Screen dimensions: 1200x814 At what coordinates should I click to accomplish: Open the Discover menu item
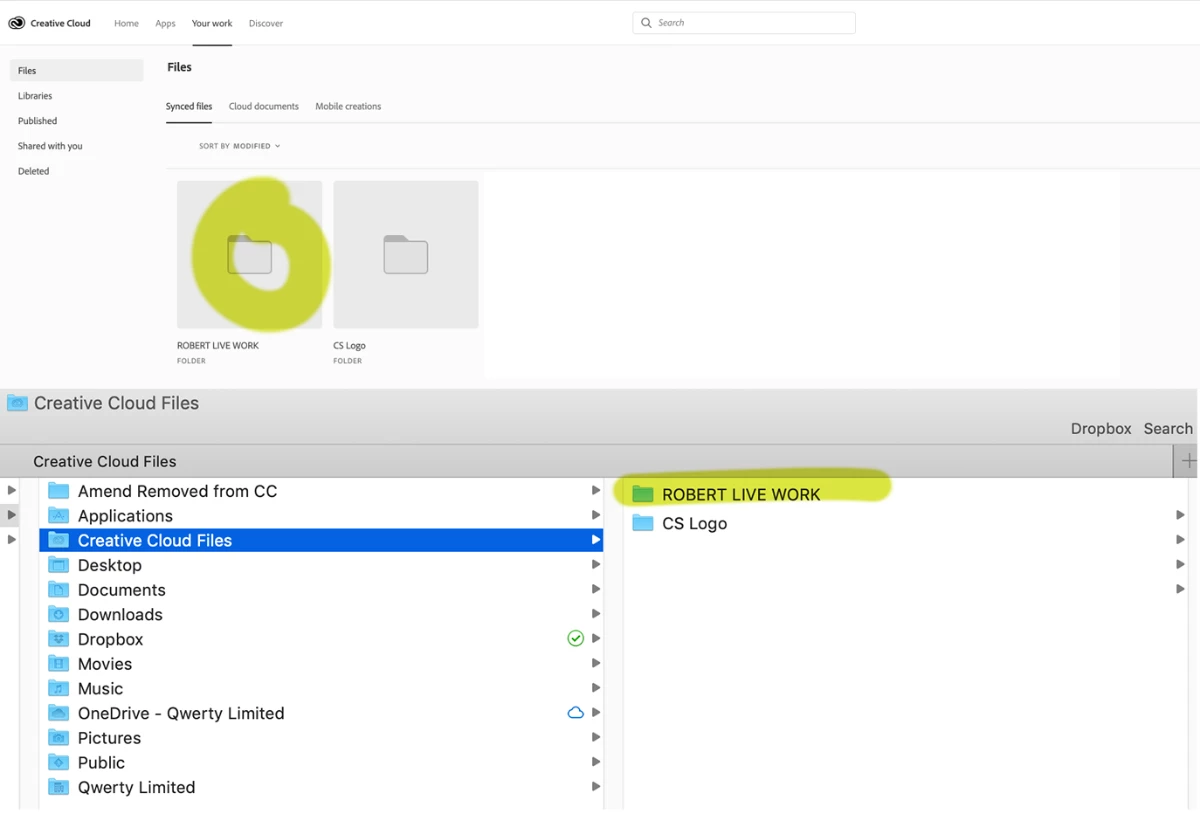click(266, 23)
